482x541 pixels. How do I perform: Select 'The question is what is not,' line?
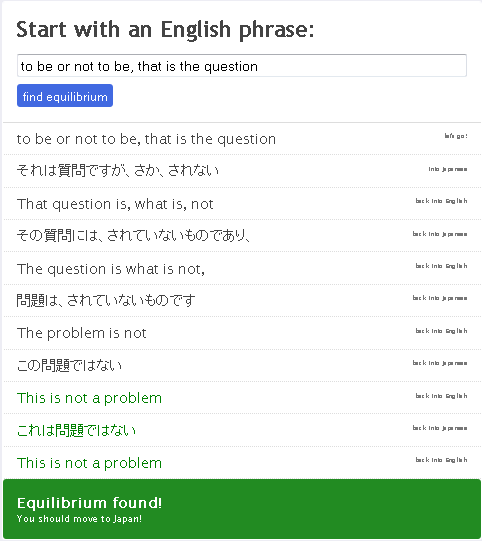click(111, 269)
